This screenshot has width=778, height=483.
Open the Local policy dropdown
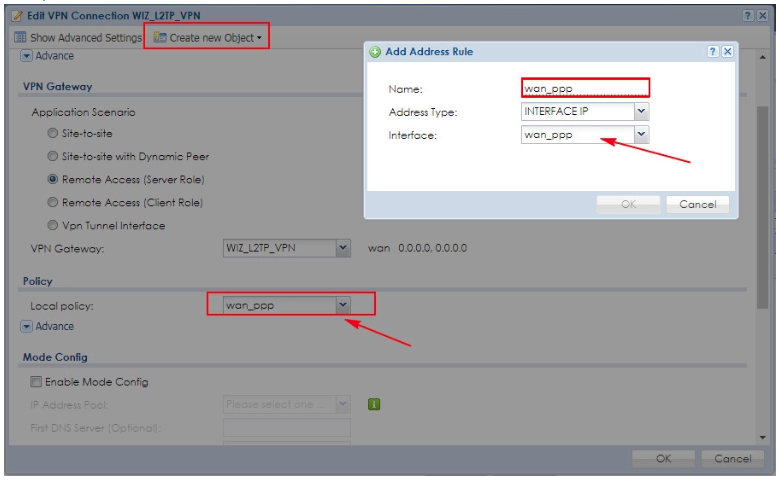point(342,305)
